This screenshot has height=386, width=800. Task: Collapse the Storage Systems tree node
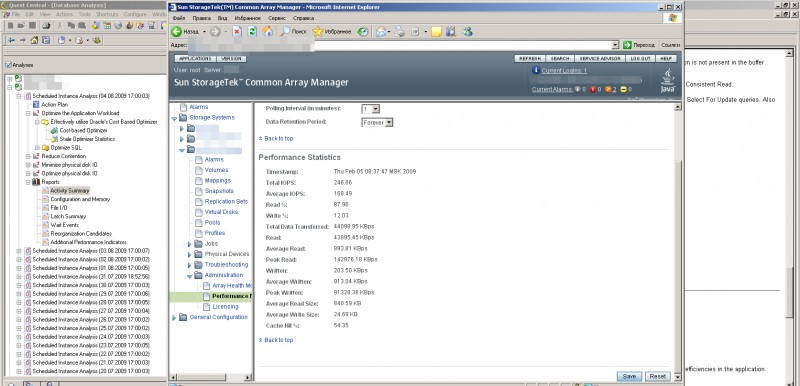175,118
